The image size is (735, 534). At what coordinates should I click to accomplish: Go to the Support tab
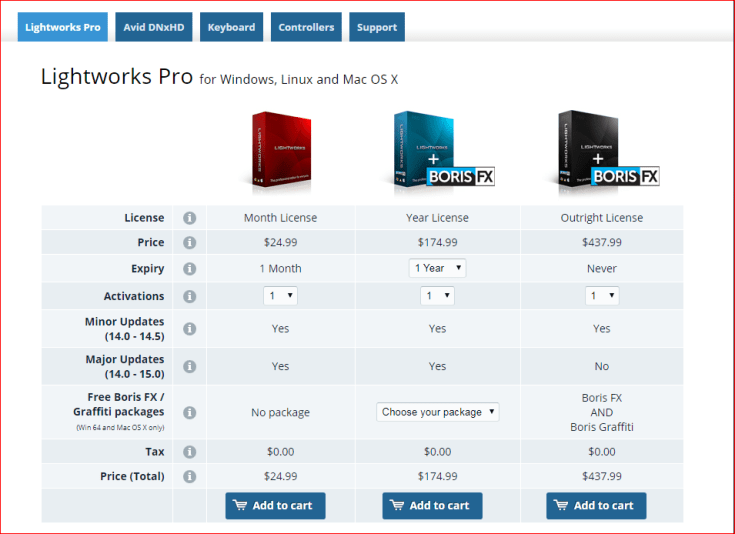pos(377,27)
